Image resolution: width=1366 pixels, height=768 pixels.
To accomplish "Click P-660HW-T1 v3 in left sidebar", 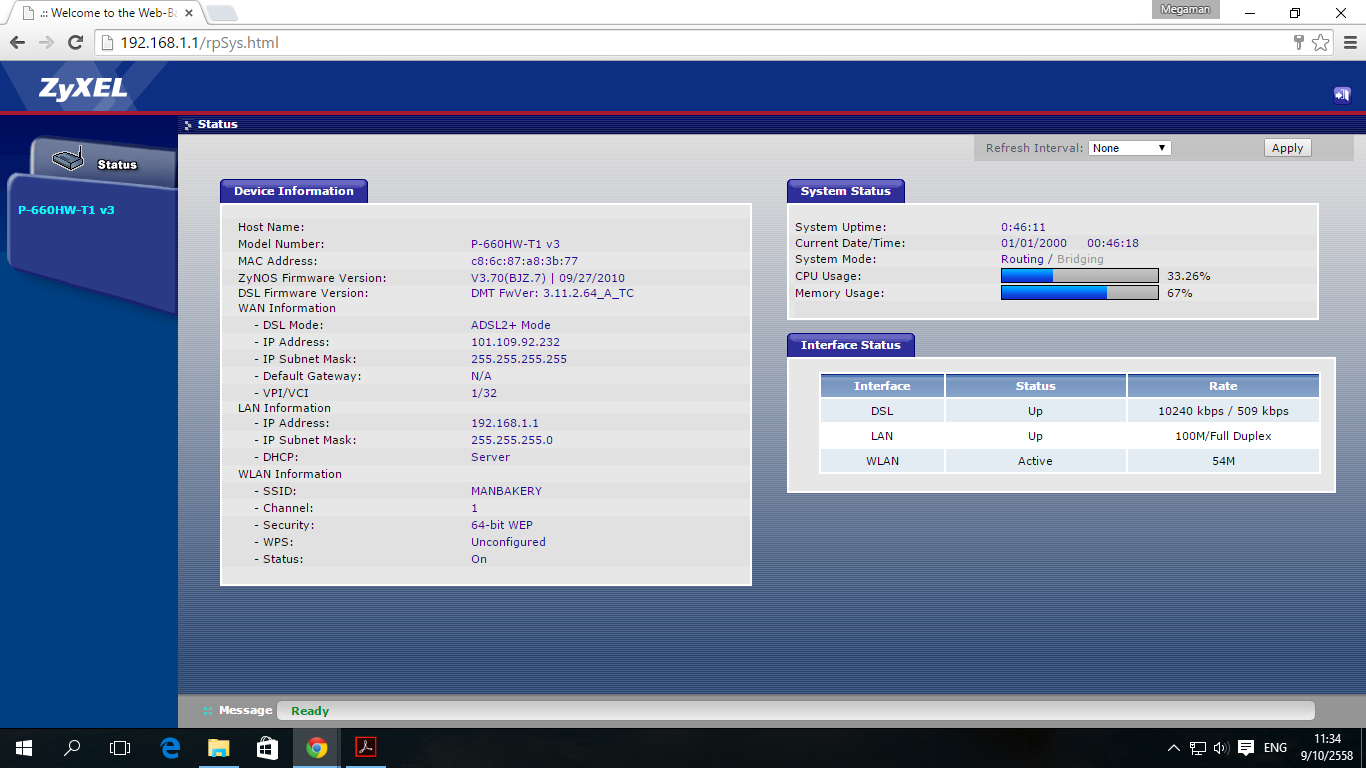I will pyautogui.click(x=66, y=211).
